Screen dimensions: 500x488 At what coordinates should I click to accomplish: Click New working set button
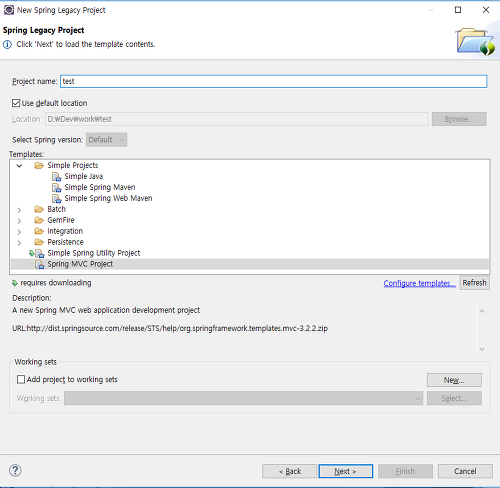click(454, 380)
